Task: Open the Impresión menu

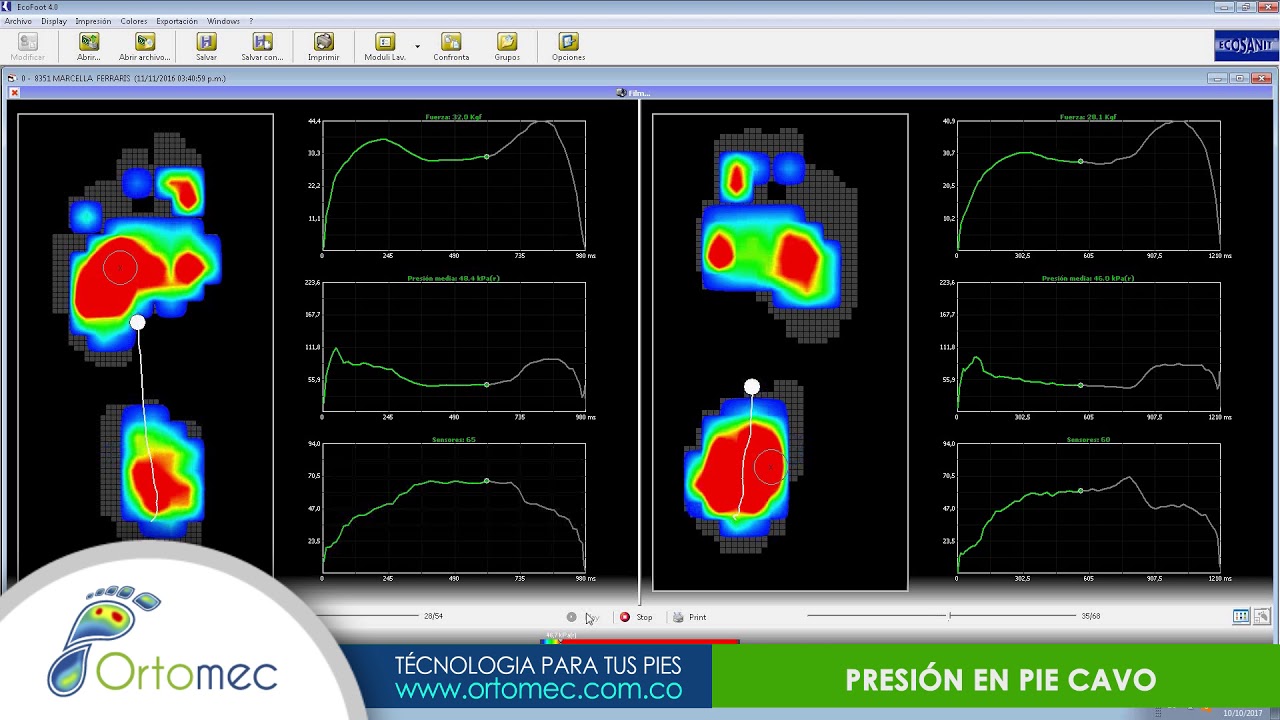Action: click(x=93, y=21)
